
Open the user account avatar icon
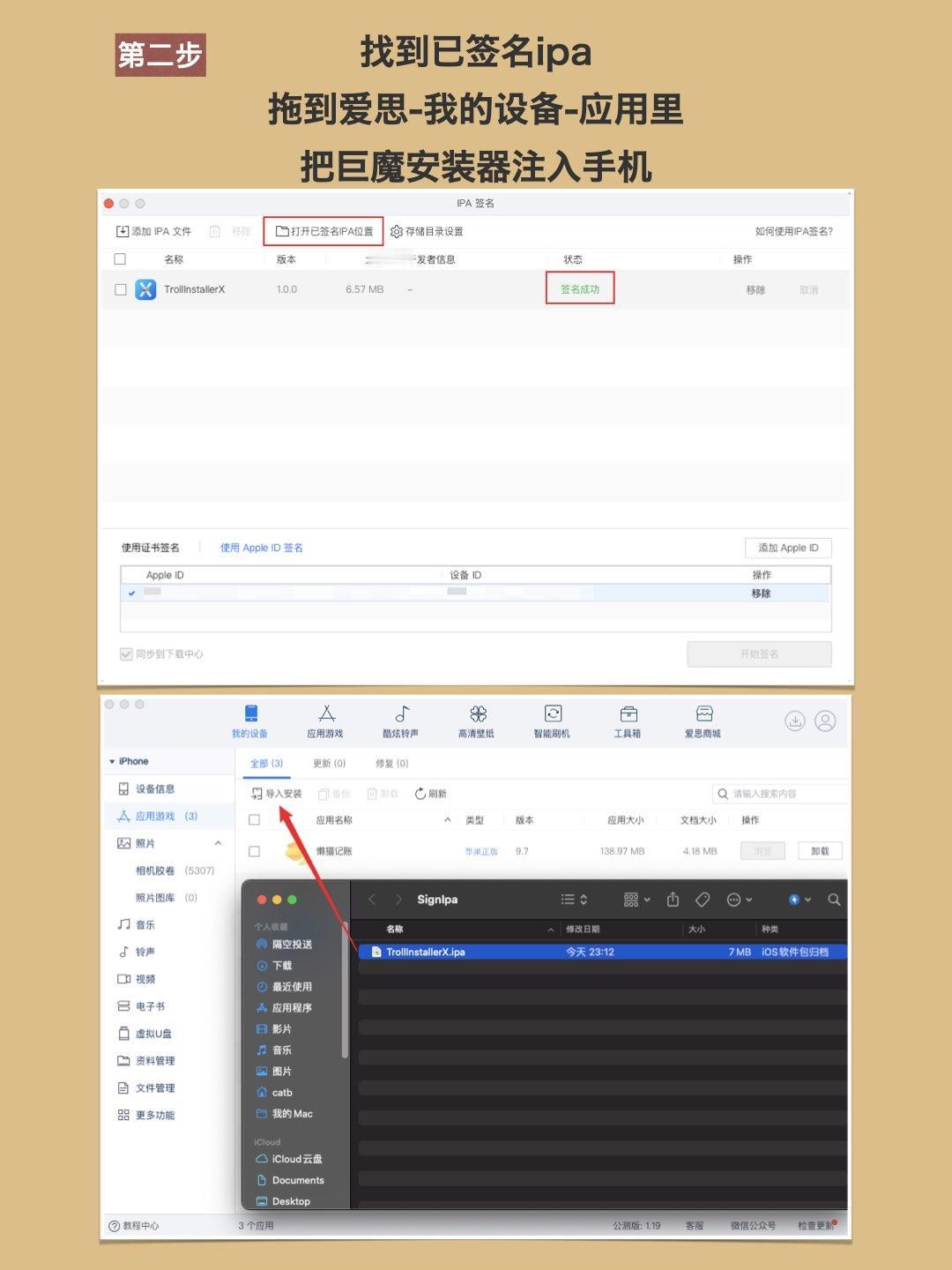(x=825, y=721)
